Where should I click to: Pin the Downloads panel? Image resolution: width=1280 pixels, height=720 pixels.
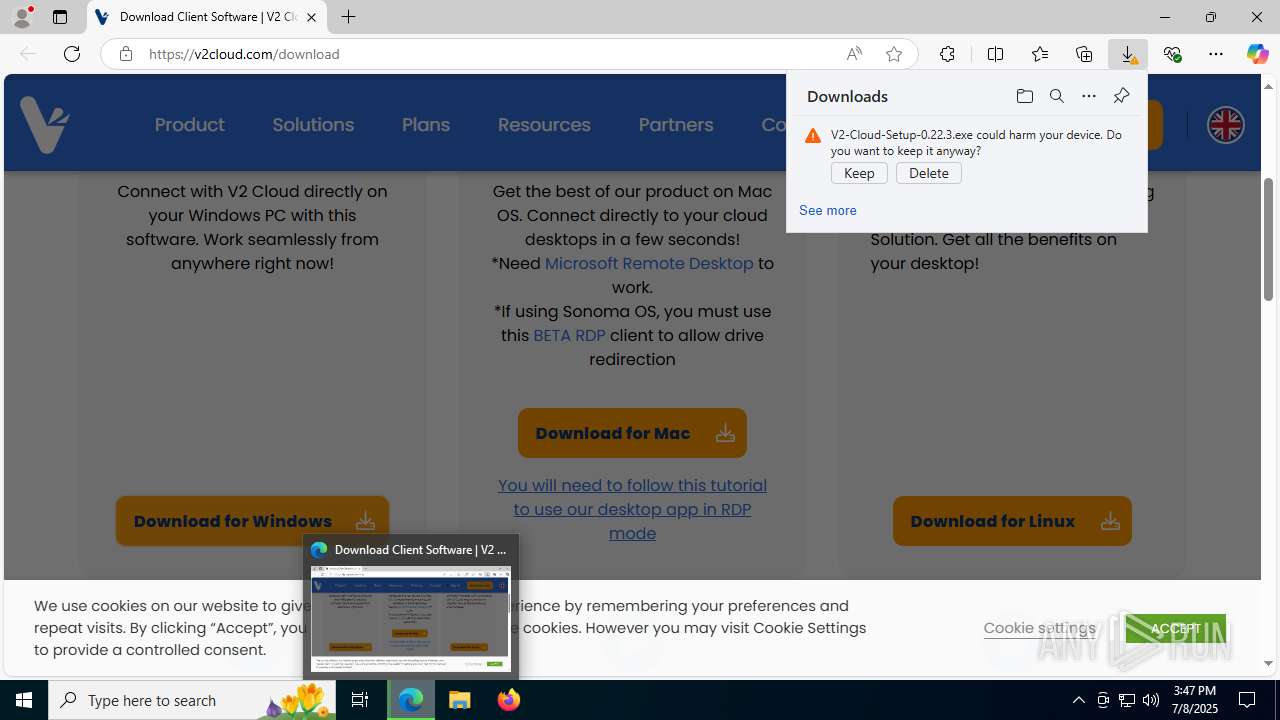coord(1121,96)
